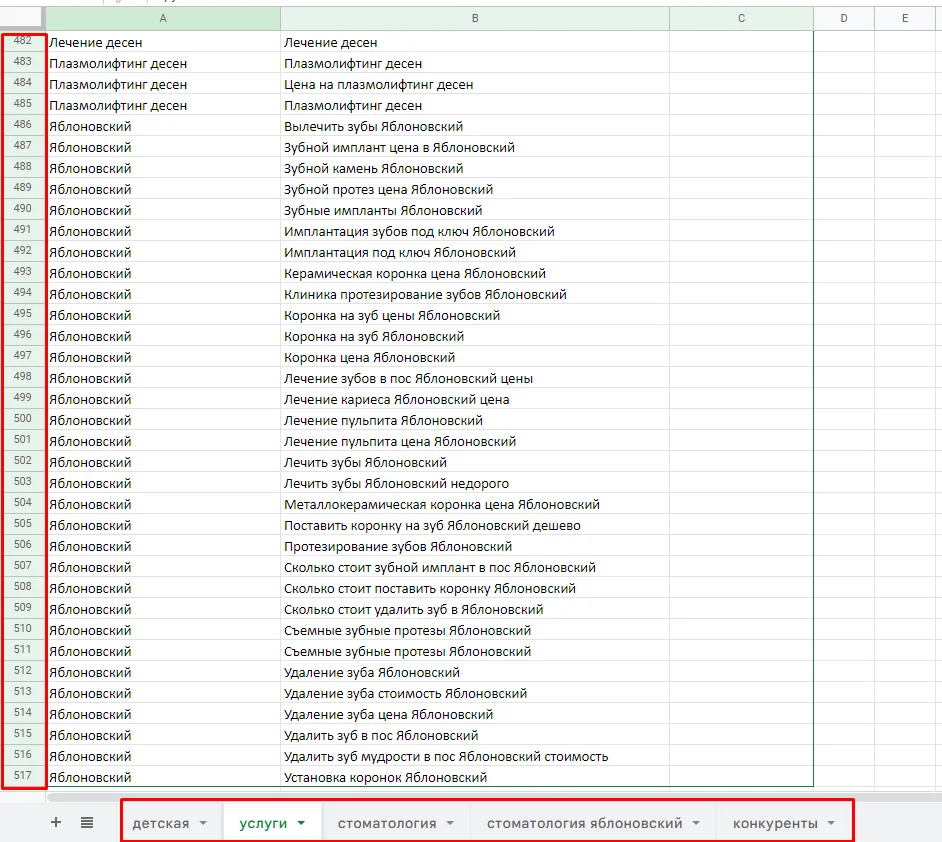
Task: Select column D header
Action: [x=844, y=19]
